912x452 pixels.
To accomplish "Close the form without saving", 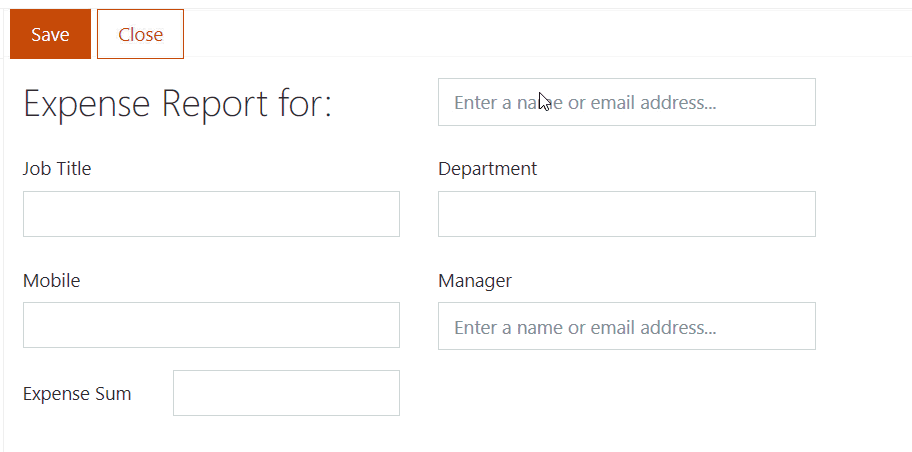I will tap(140, 34).
